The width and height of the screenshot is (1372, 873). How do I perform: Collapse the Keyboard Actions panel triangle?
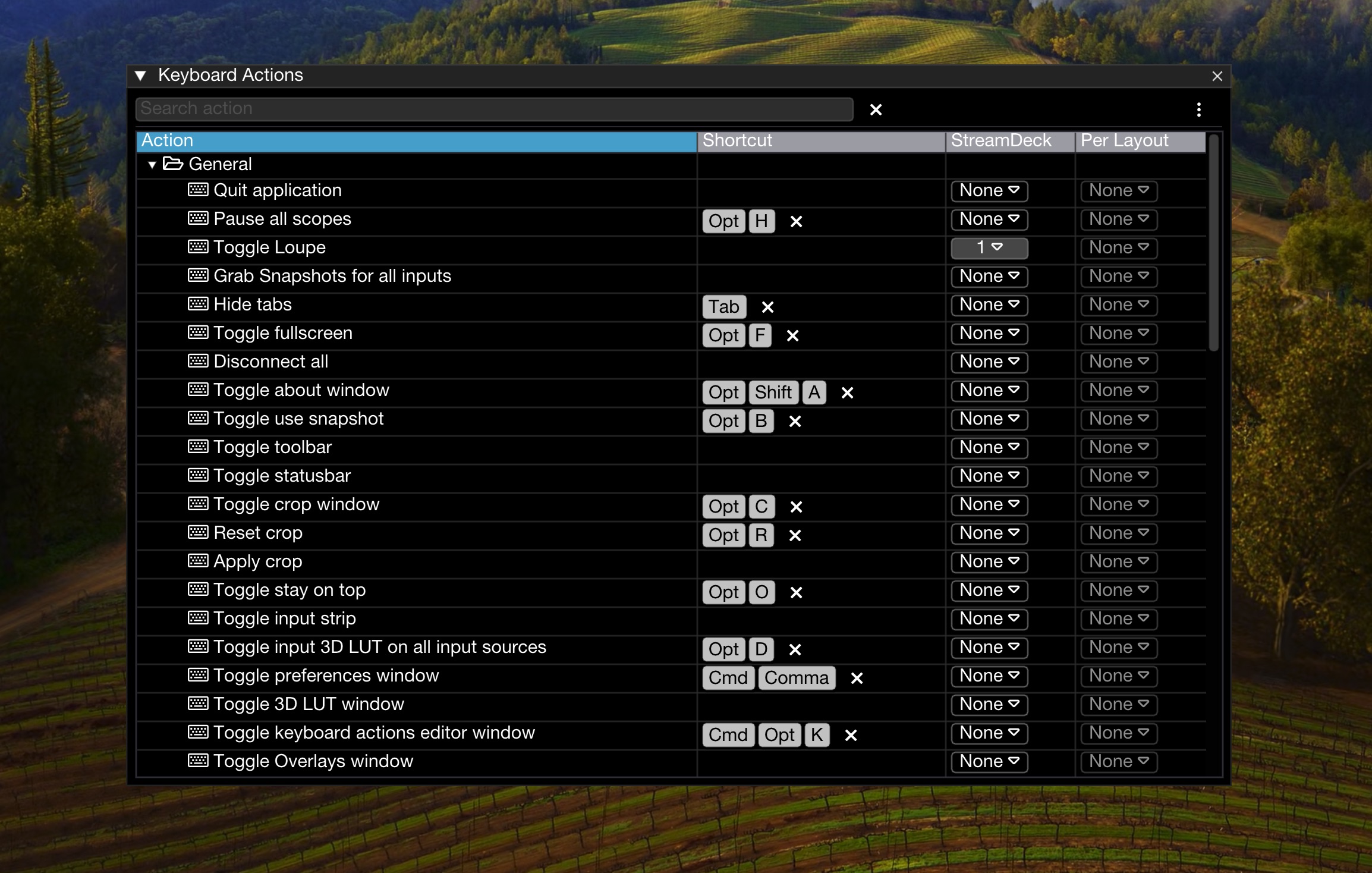141,76
